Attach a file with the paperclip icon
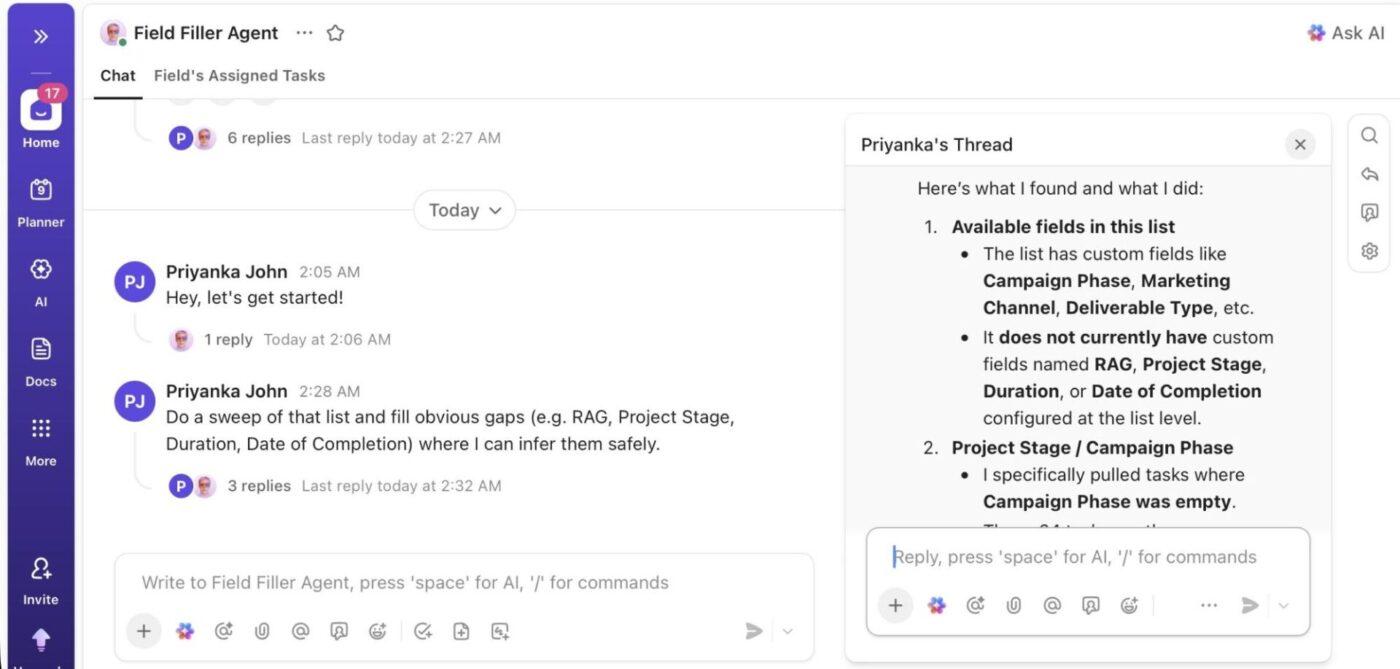The image size is (1400, 669). (x=262, y=631)
